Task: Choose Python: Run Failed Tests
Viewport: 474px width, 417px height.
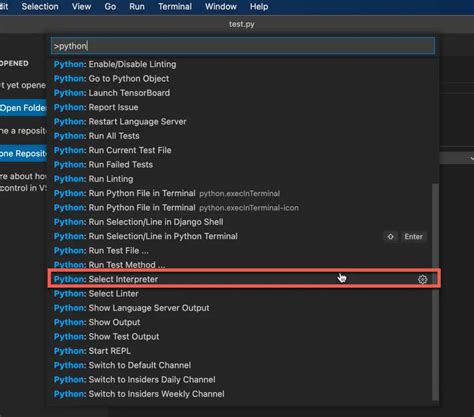Action: [x=243, y=165]
